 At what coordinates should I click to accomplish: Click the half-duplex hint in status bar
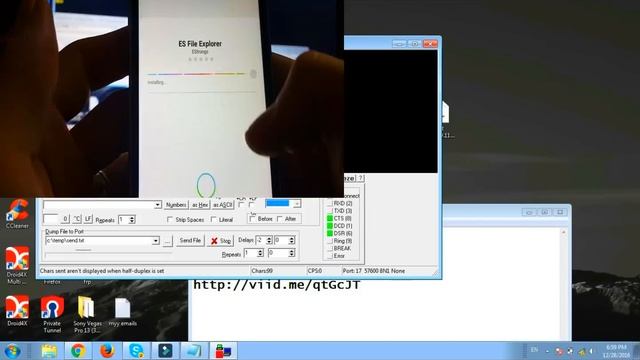102,271
